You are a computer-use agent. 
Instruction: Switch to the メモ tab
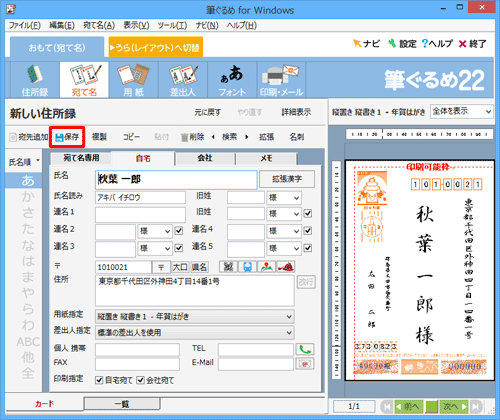click(266, 158)
